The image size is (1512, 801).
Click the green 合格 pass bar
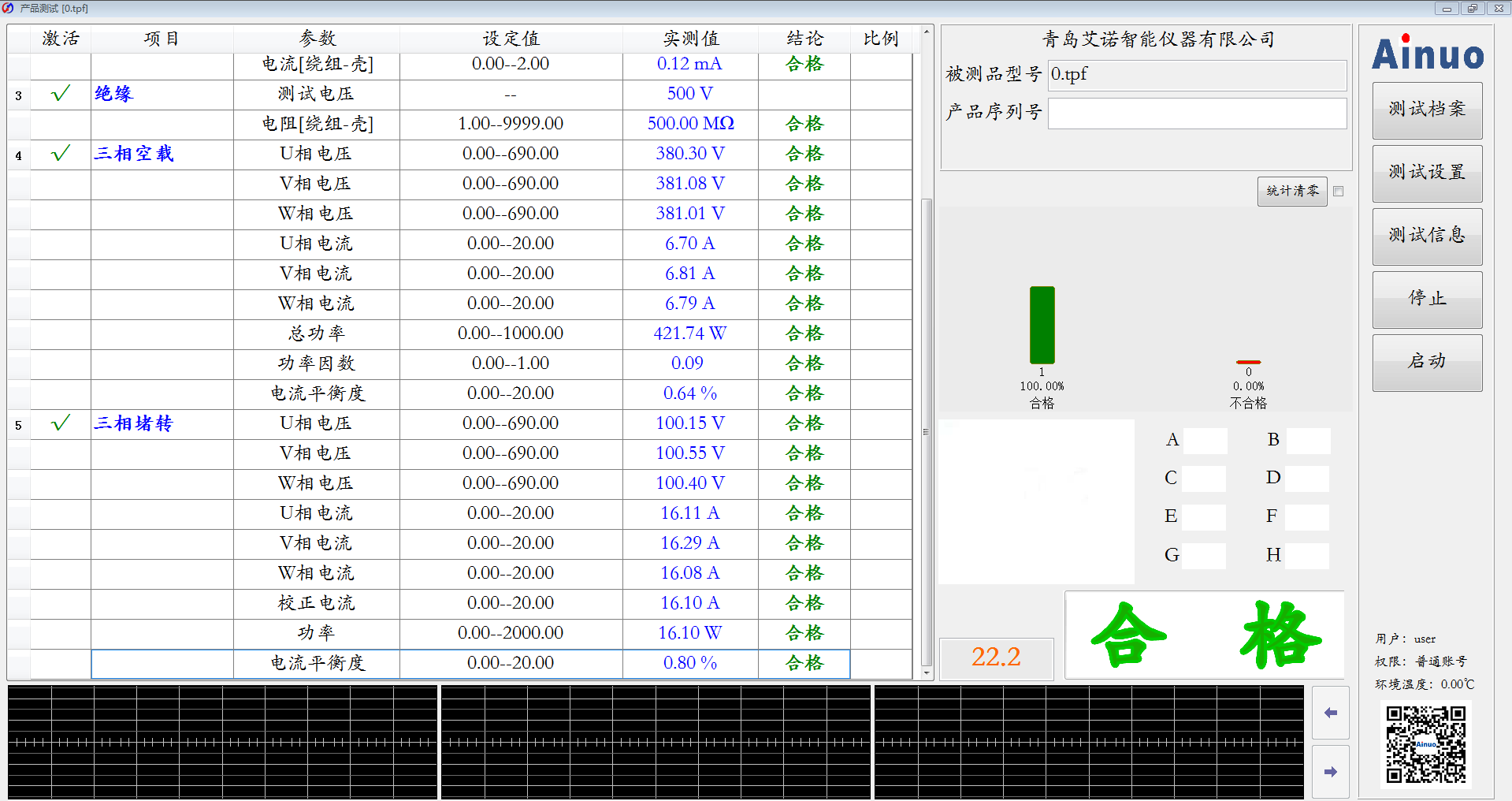point(1042,325)
